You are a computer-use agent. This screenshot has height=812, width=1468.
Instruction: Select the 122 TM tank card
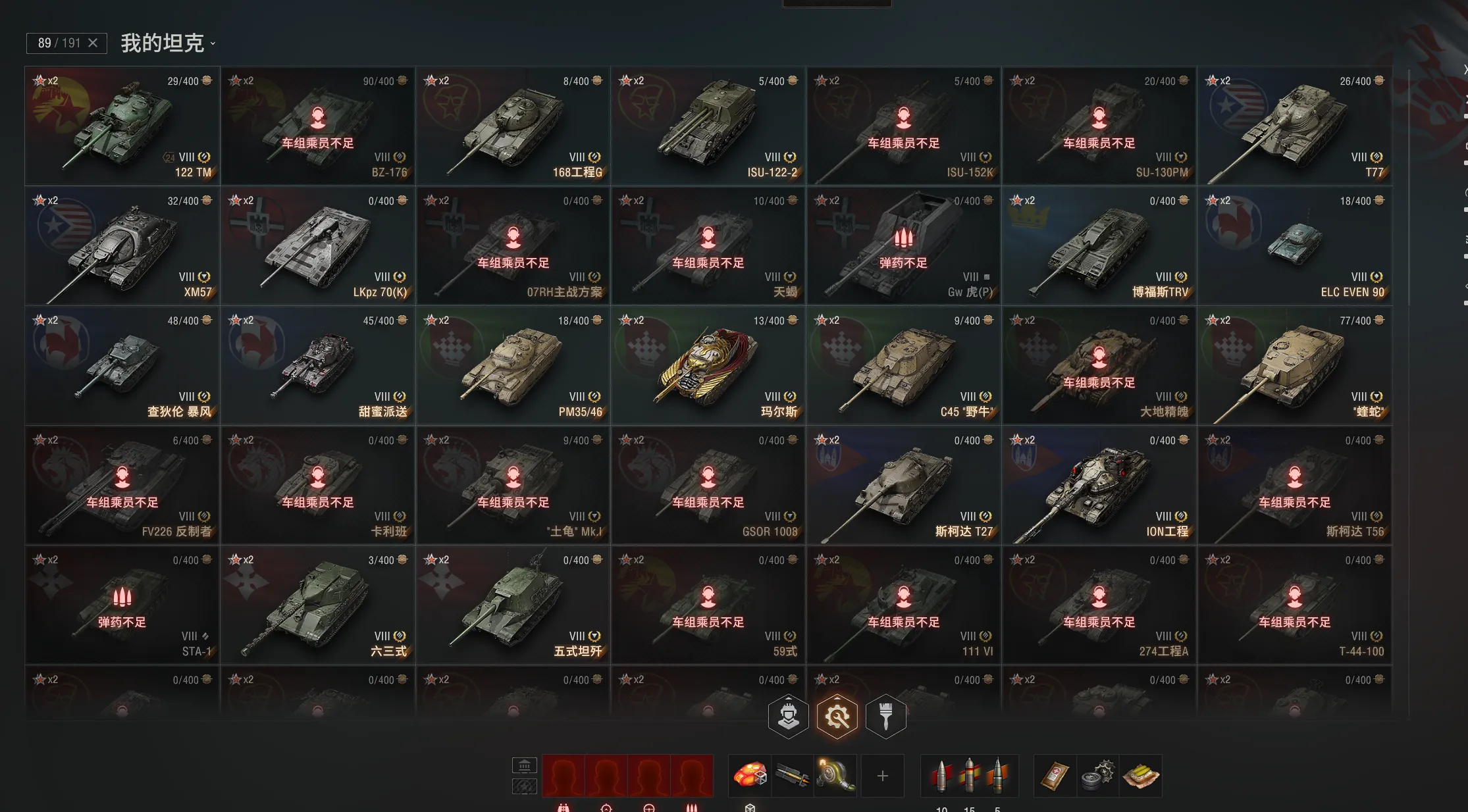point(122,126)
